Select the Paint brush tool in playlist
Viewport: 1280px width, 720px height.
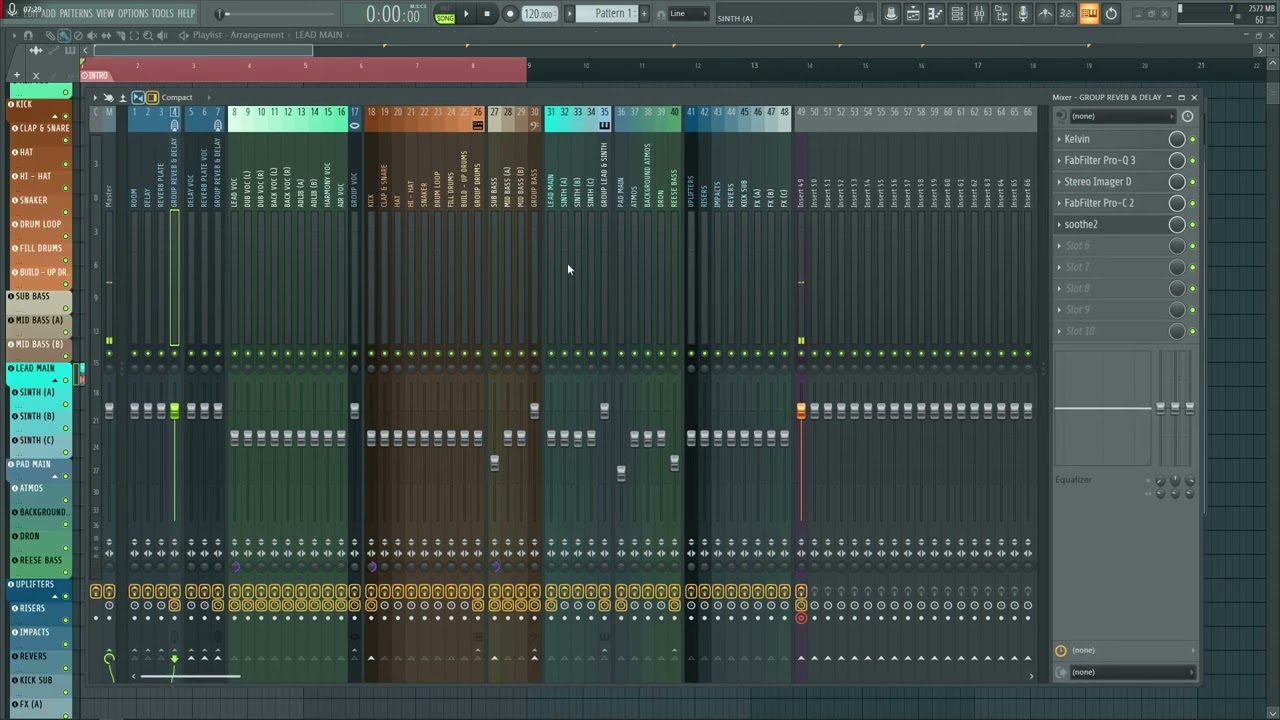[x=64, y=35]
